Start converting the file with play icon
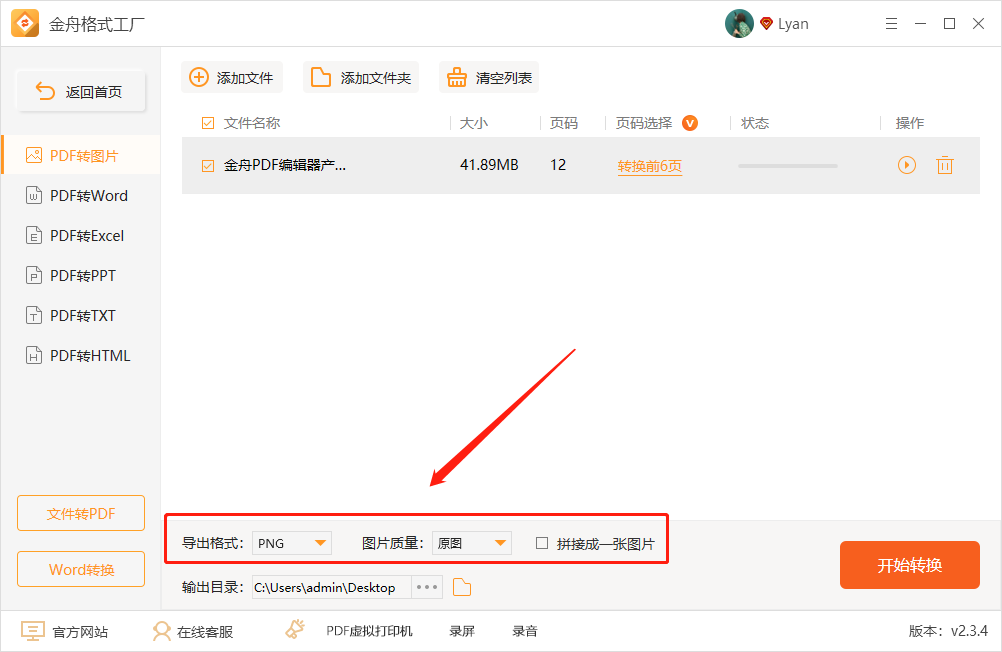This screenshot has height=652, width=1002. point(907,166)
